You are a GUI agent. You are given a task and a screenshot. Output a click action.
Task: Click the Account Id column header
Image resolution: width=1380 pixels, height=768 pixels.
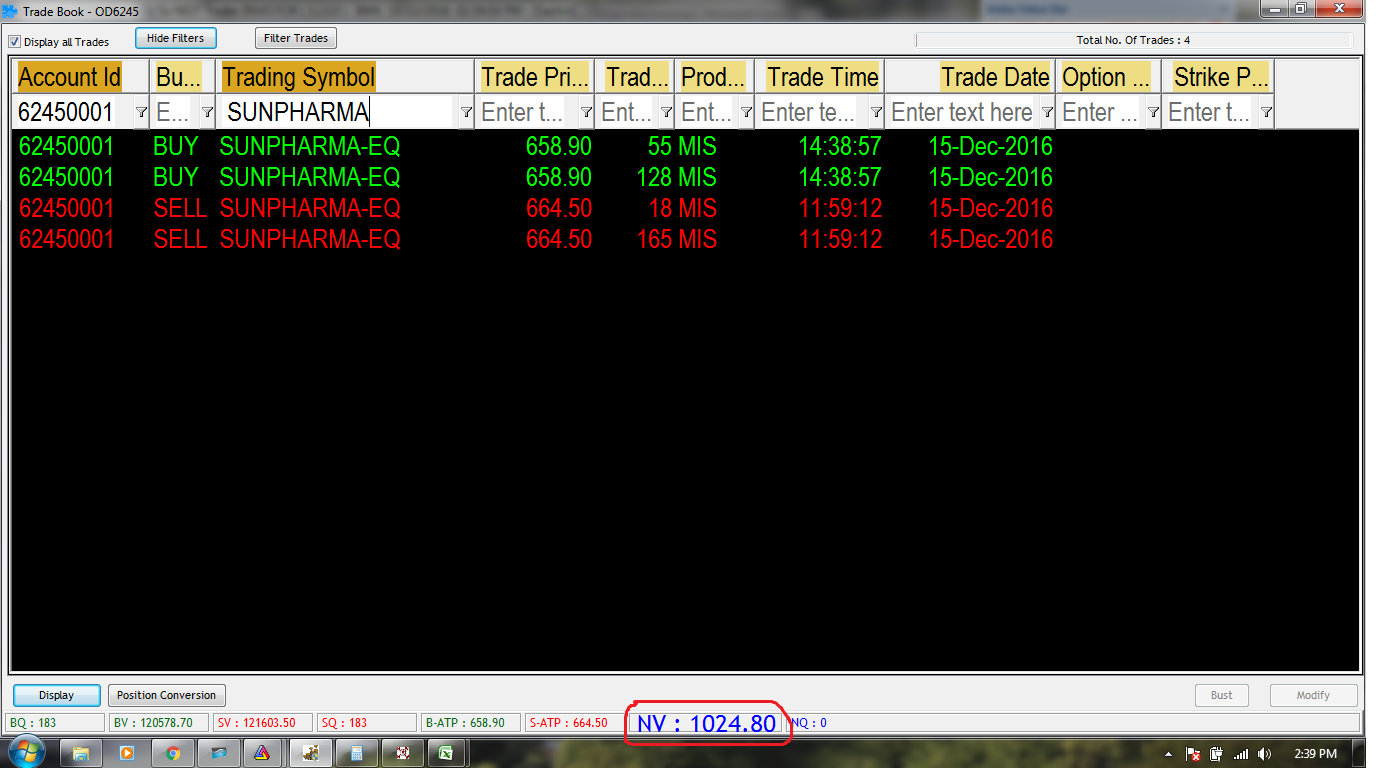coord(69,77)
